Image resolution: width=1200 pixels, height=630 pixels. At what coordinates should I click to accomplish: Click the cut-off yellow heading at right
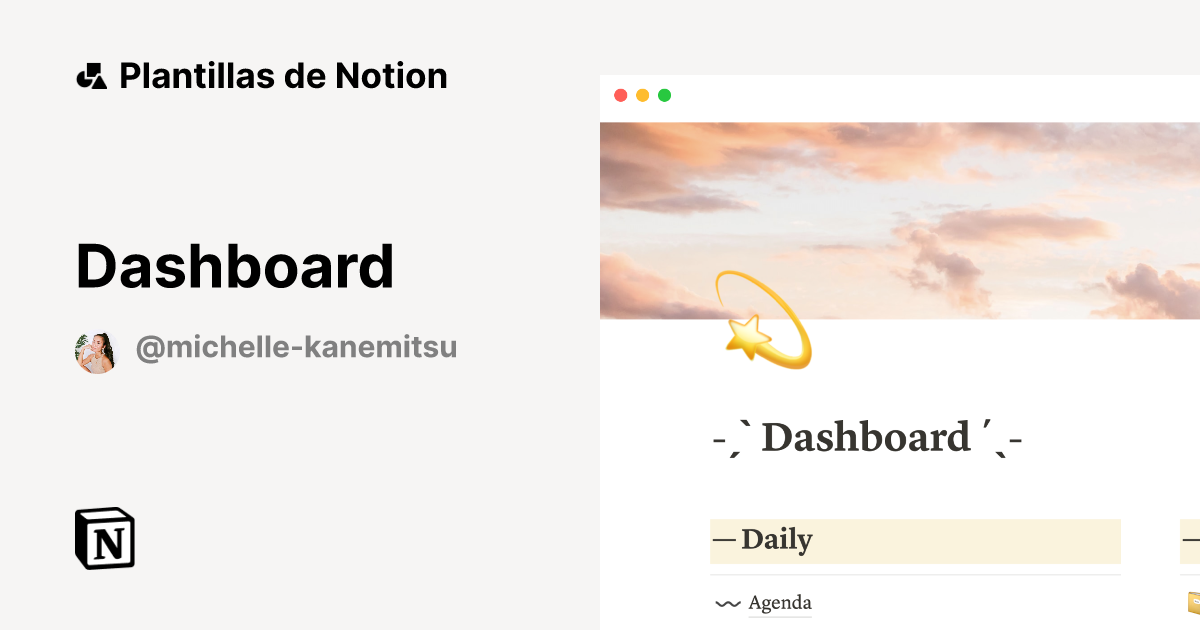coord(1190,541)
